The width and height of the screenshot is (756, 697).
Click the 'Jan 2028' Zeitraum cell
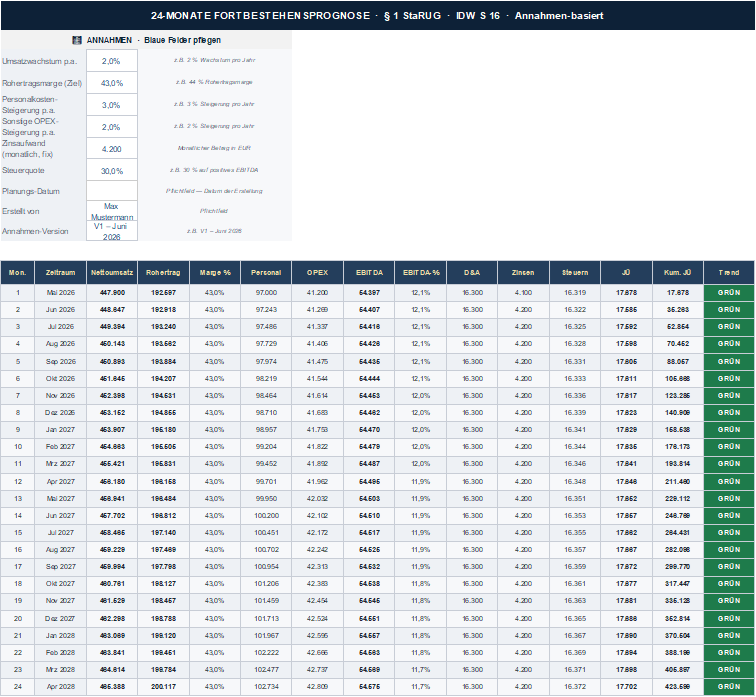[60, 635]
